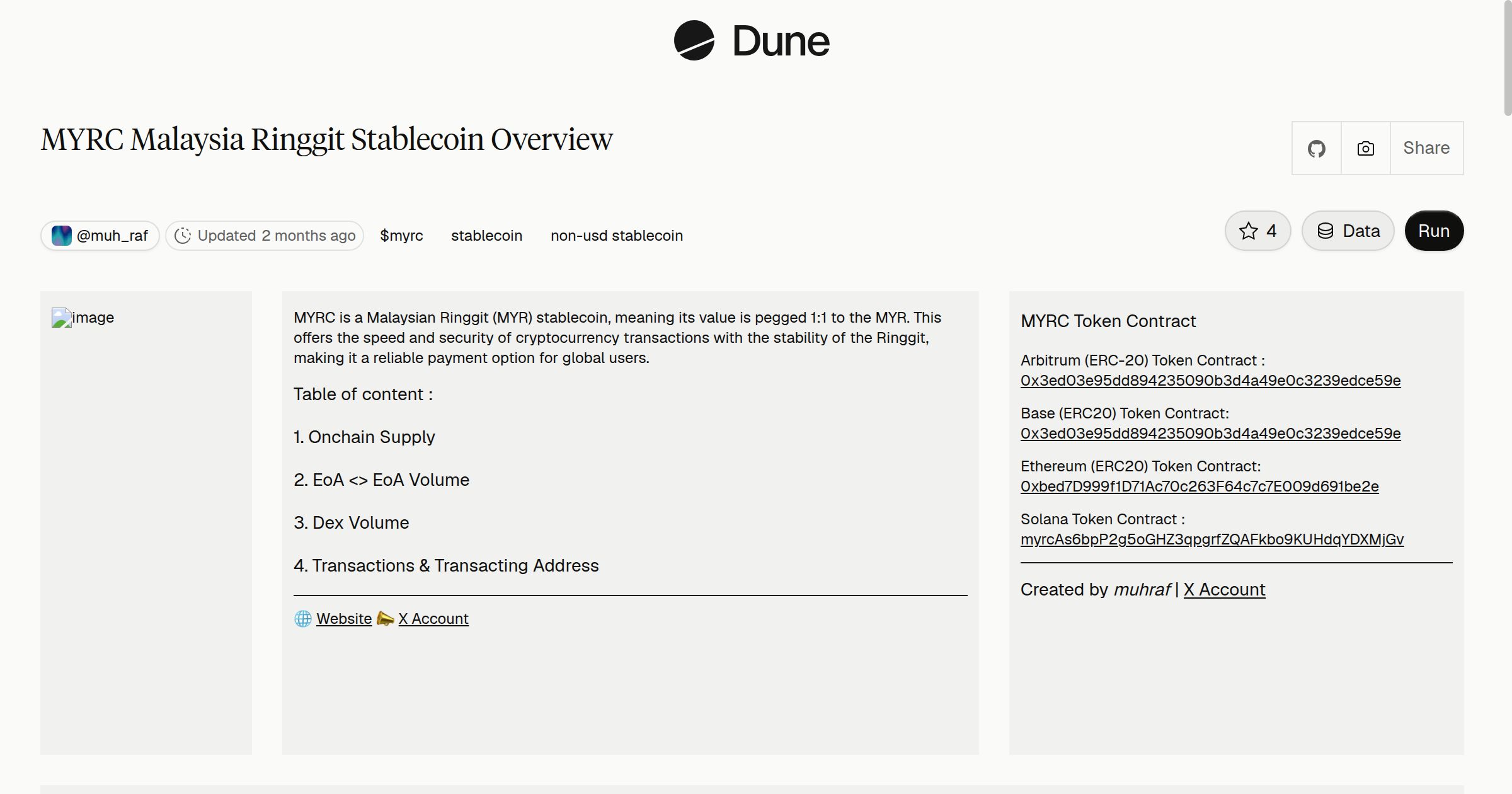1512x794 pixels.
Task: Click '1. Onchain Supply' text
Action: click(364, 437)
